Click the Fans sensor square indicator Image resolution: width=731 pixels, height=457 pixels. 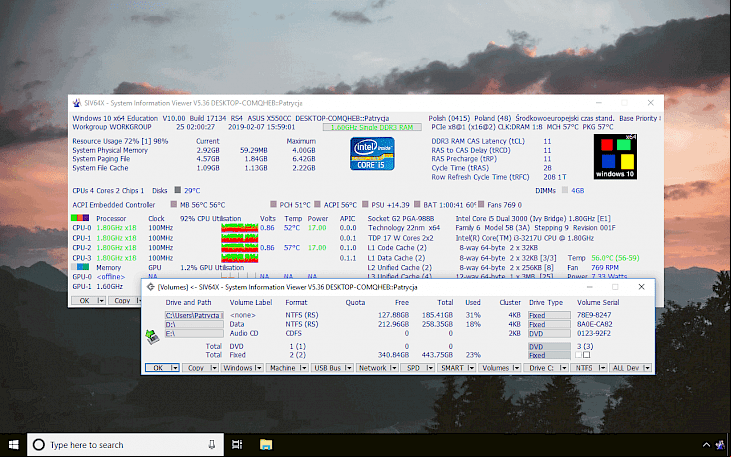(481, 204)
